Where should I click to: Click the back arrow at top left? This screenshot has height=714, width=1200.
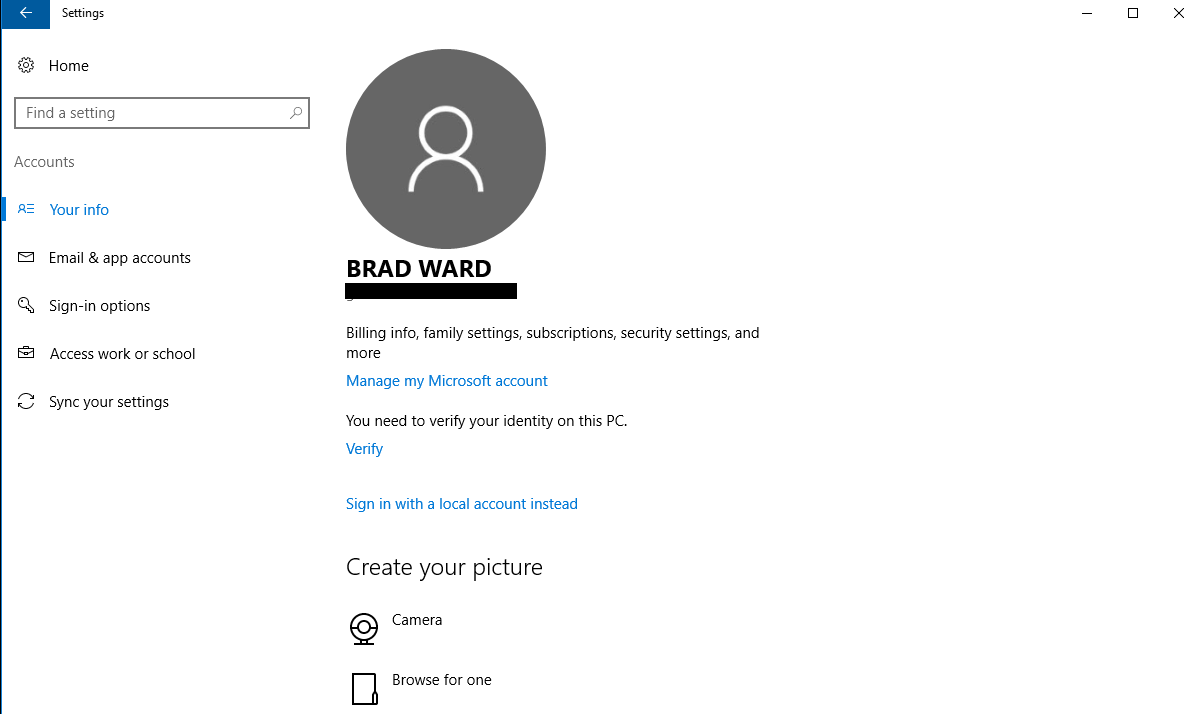pyautogui.click(x=24, y=14)
